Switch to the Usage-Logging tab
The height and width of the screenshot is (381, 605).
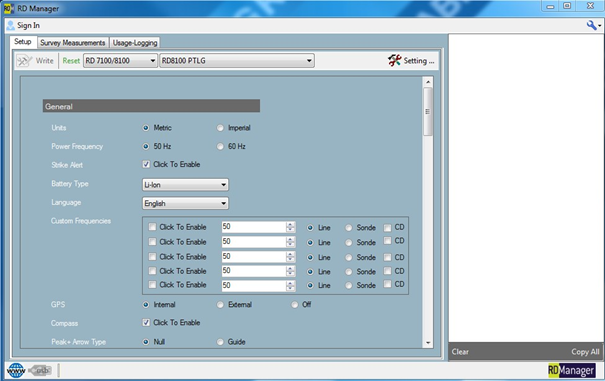click(x=135, y=42)
